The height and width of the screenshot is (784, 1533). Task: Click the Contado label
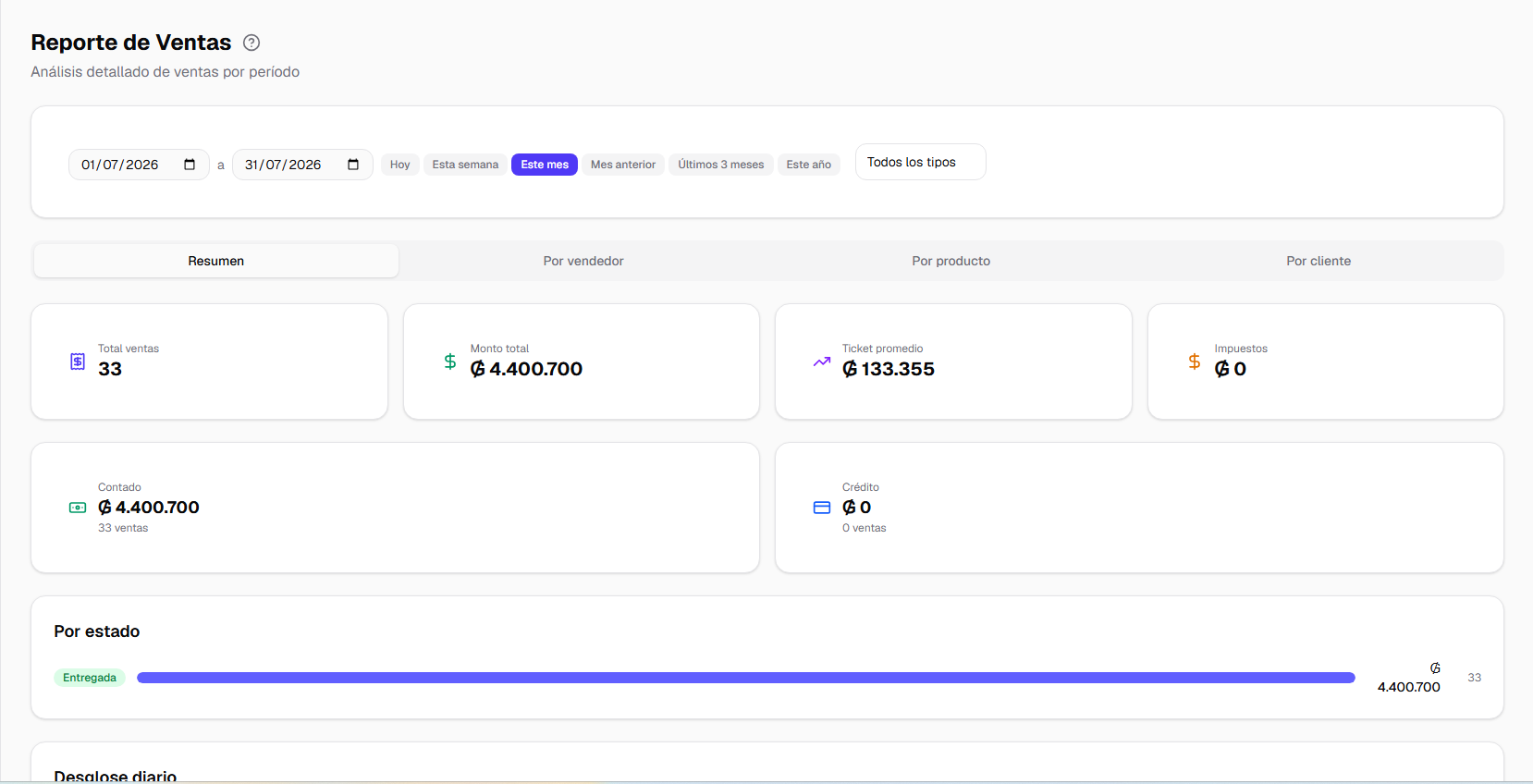tap(119, 487)
